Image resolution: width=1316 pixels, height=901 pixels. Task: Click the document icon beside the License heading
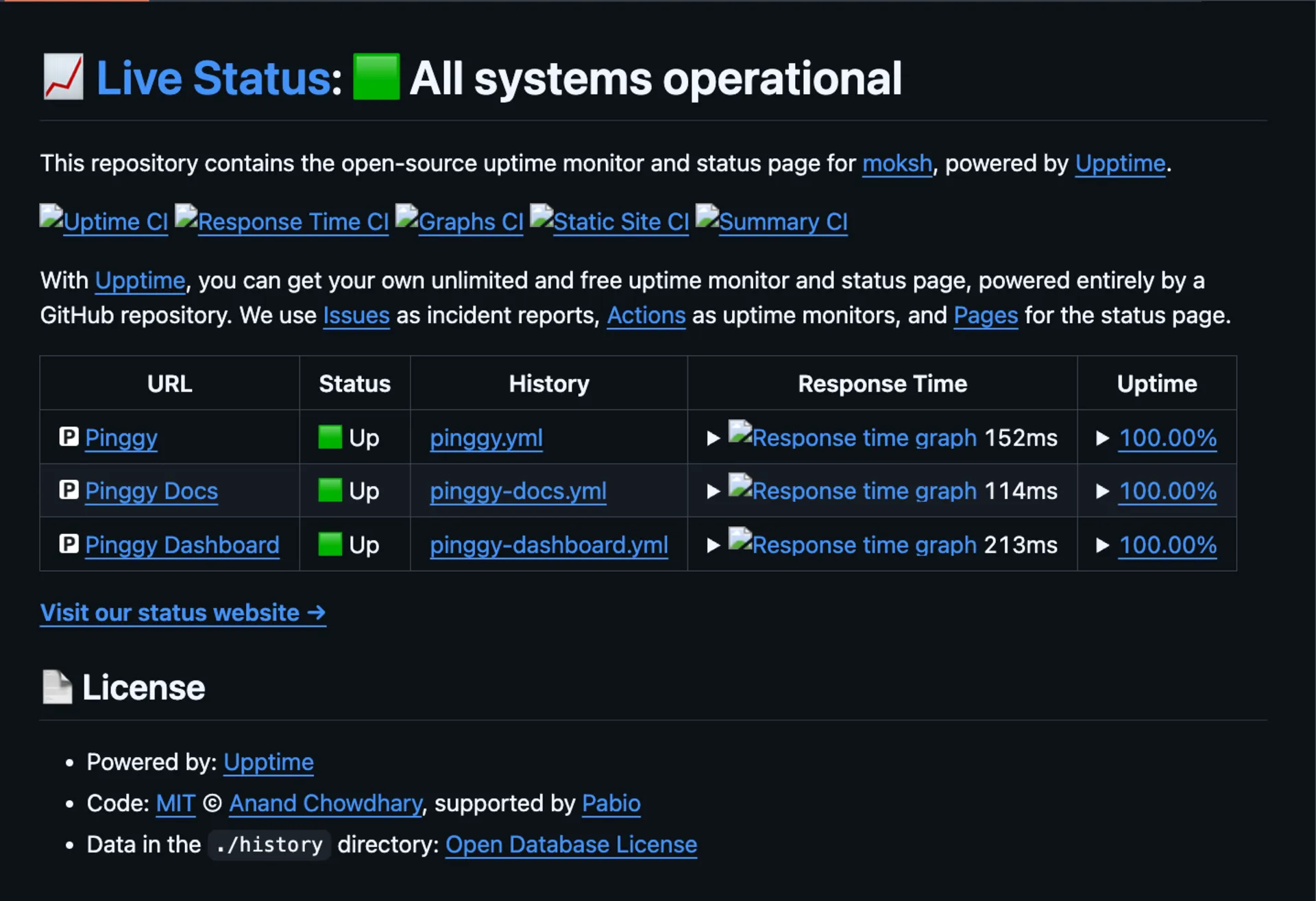57,686
